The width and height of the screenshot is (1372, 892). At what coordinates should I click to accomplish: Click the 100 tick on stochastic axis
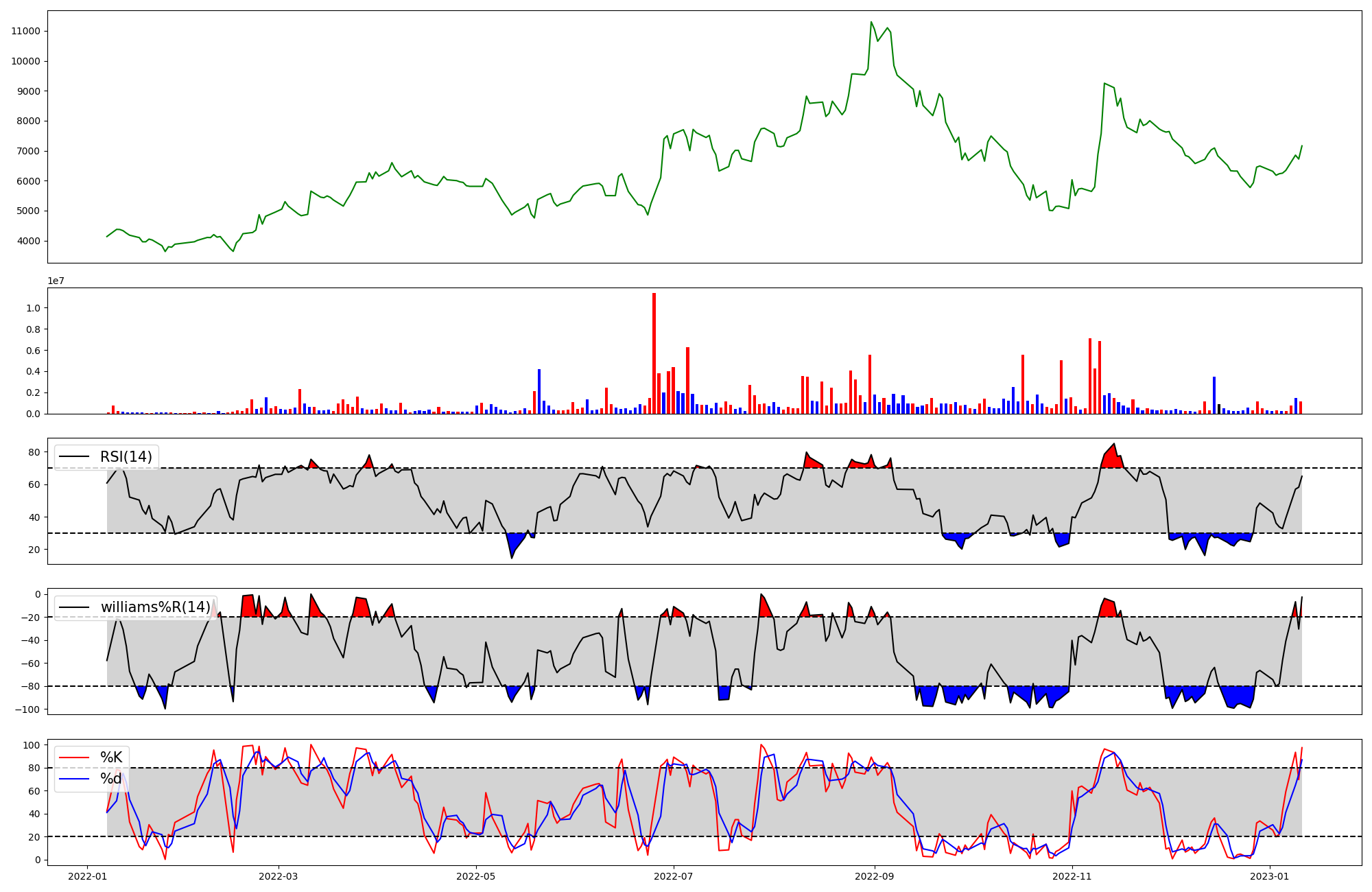(x=33, y=745)
